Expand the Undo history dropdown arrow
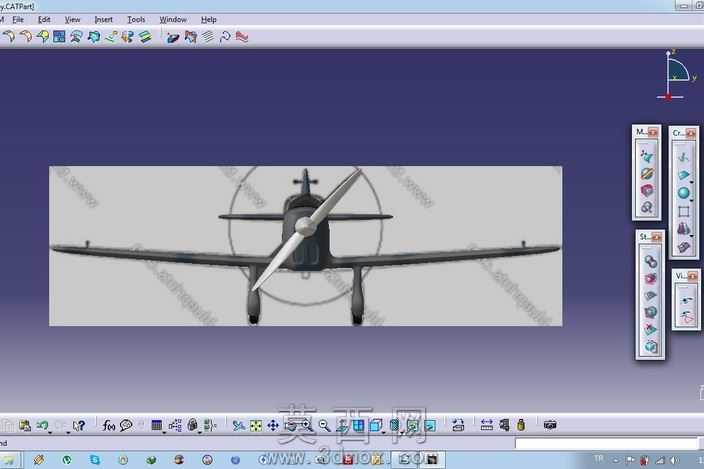The width and height of the screenshot is (704, 469). (50, 432)
